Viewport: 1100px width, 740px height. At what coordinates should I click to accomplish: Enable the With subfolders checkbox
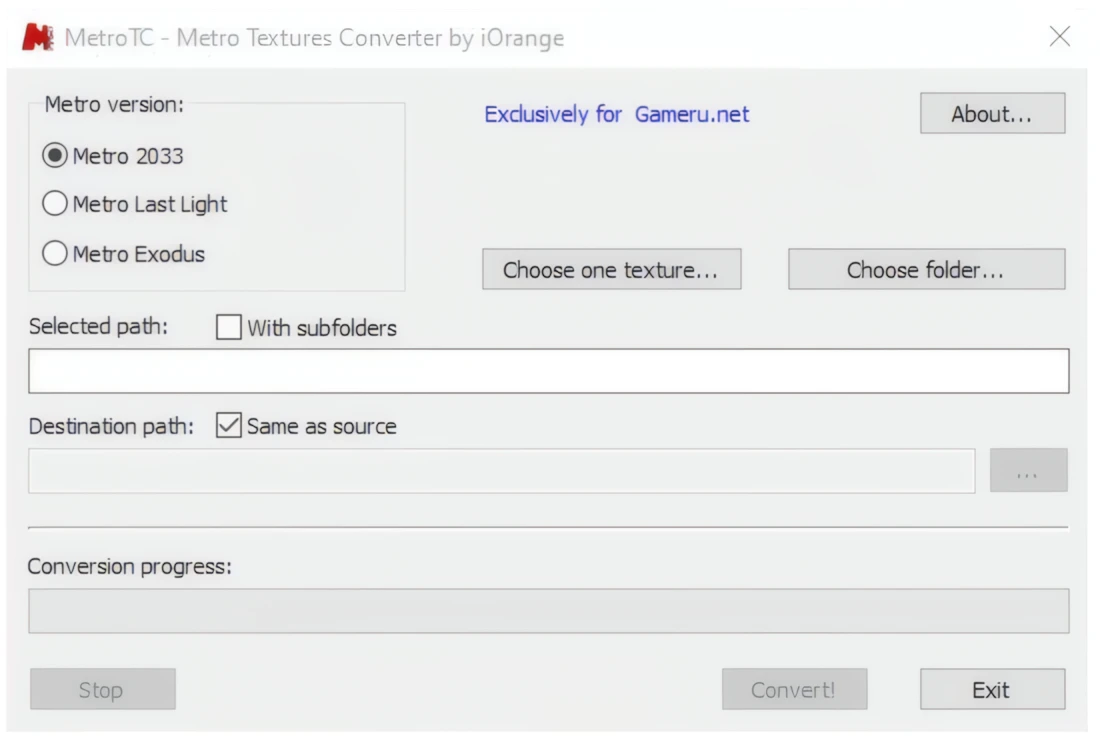click(230, 327)
